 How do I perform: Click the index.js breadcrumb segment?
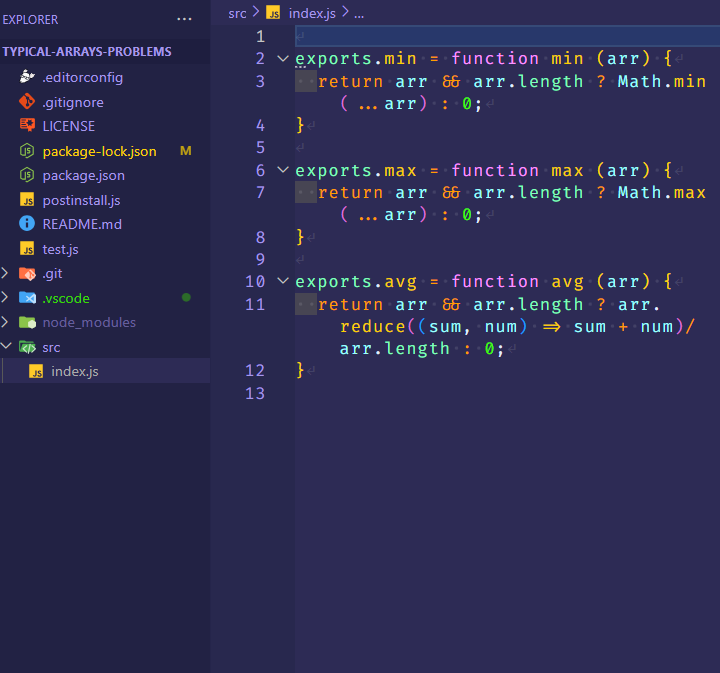coord(312,13)
